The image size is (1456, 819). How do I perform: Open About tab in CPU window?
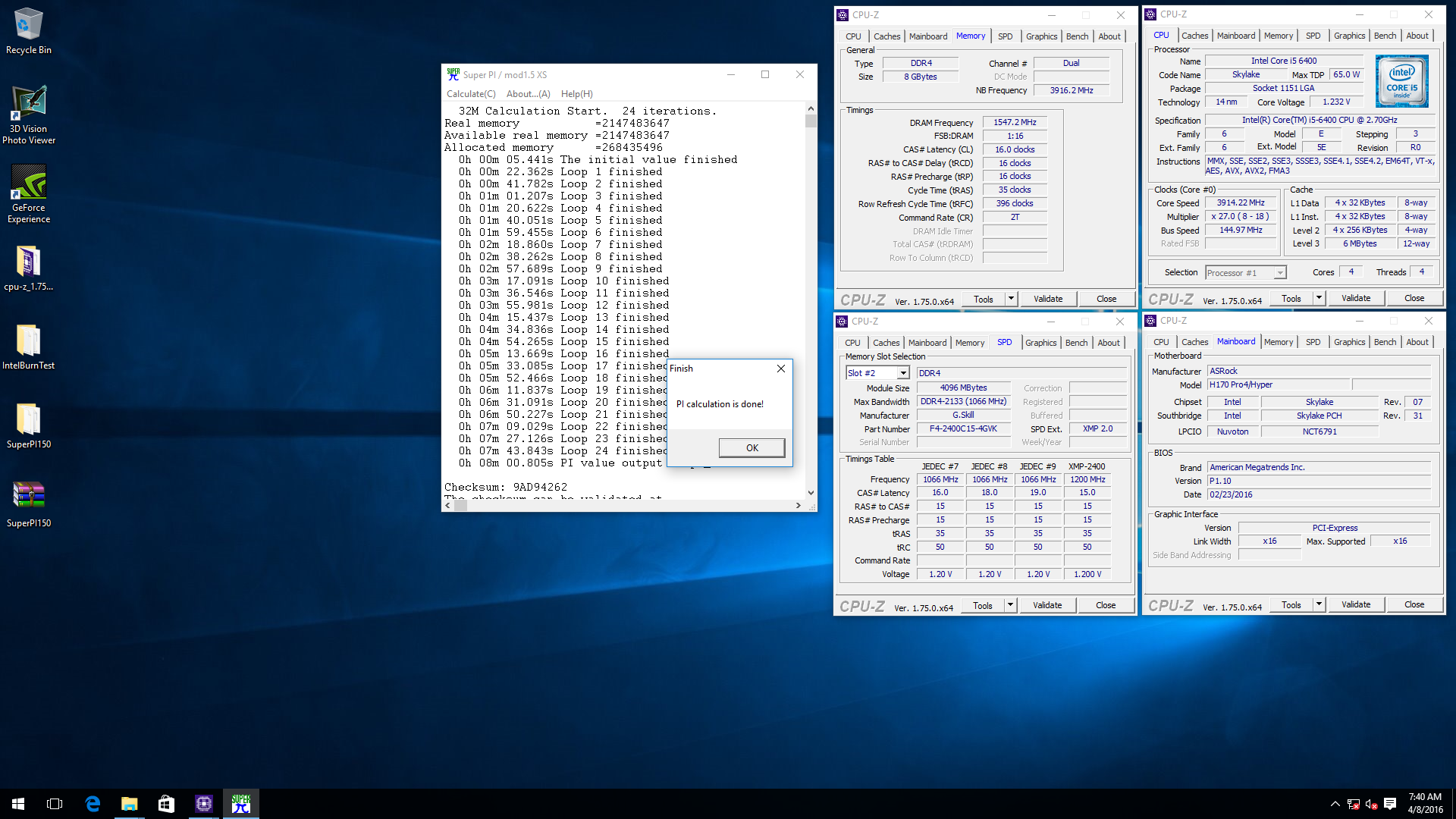tap(1417, 36)
